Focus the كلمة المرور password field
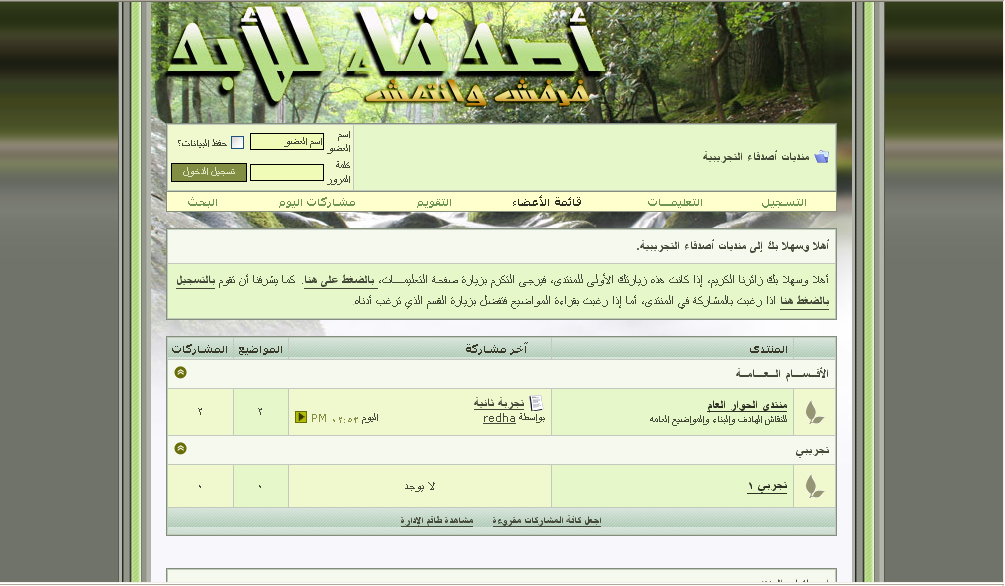The image size is (1005, 586). coord(286,172)
